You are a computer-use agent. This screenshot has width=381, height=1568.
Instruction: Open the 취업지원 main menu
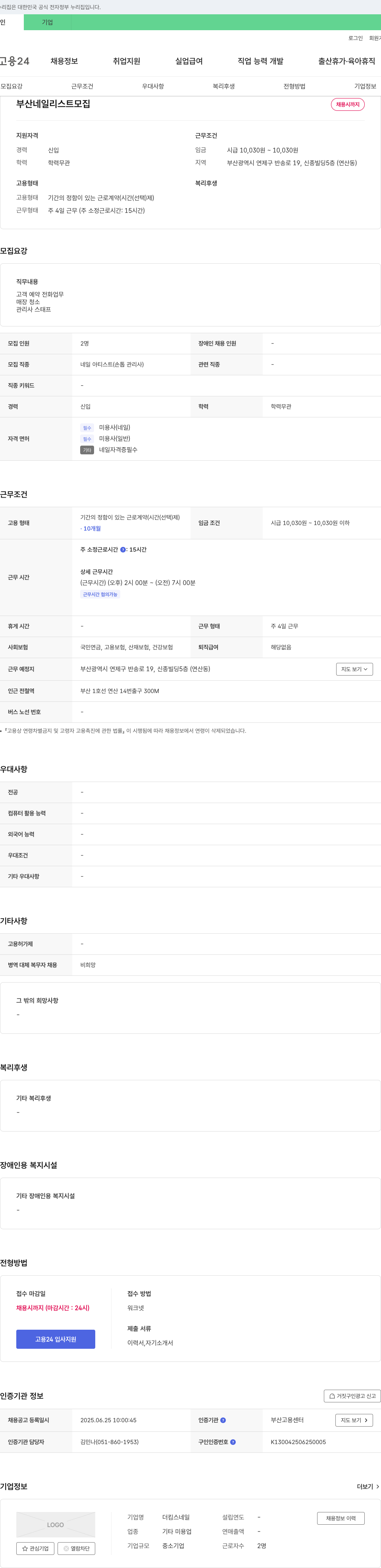coord(127,61)
